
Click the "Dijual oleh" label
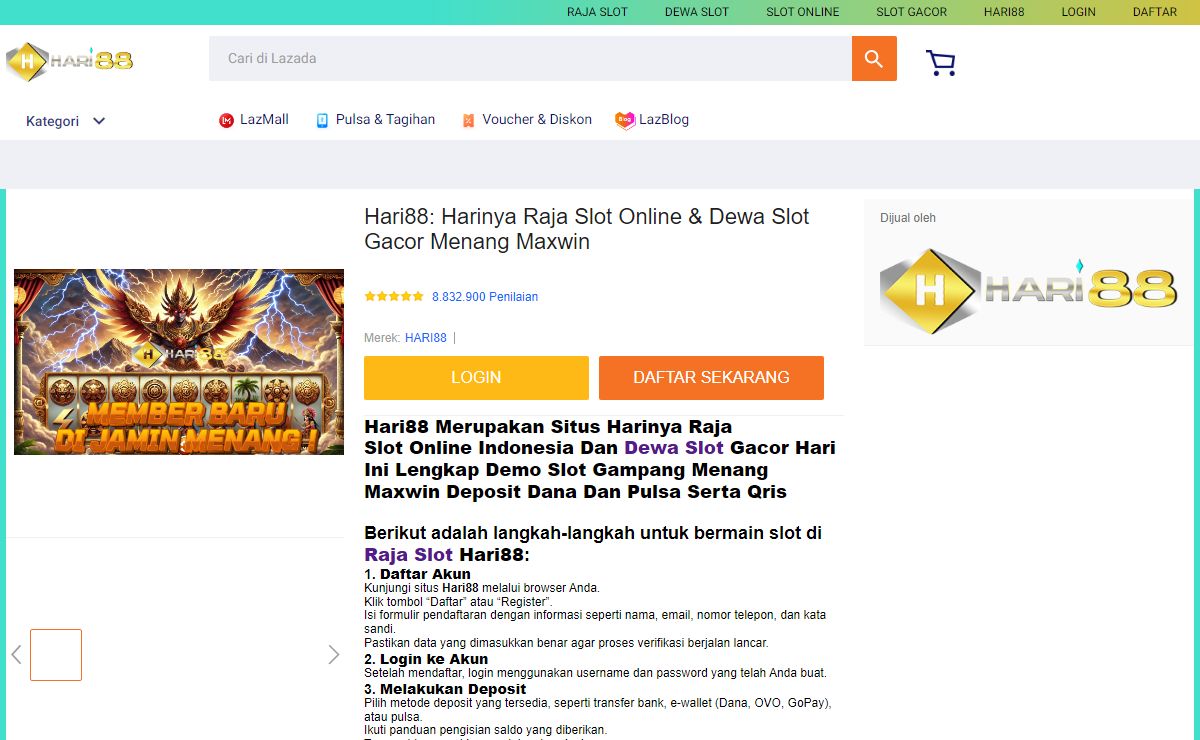[908, 218]
